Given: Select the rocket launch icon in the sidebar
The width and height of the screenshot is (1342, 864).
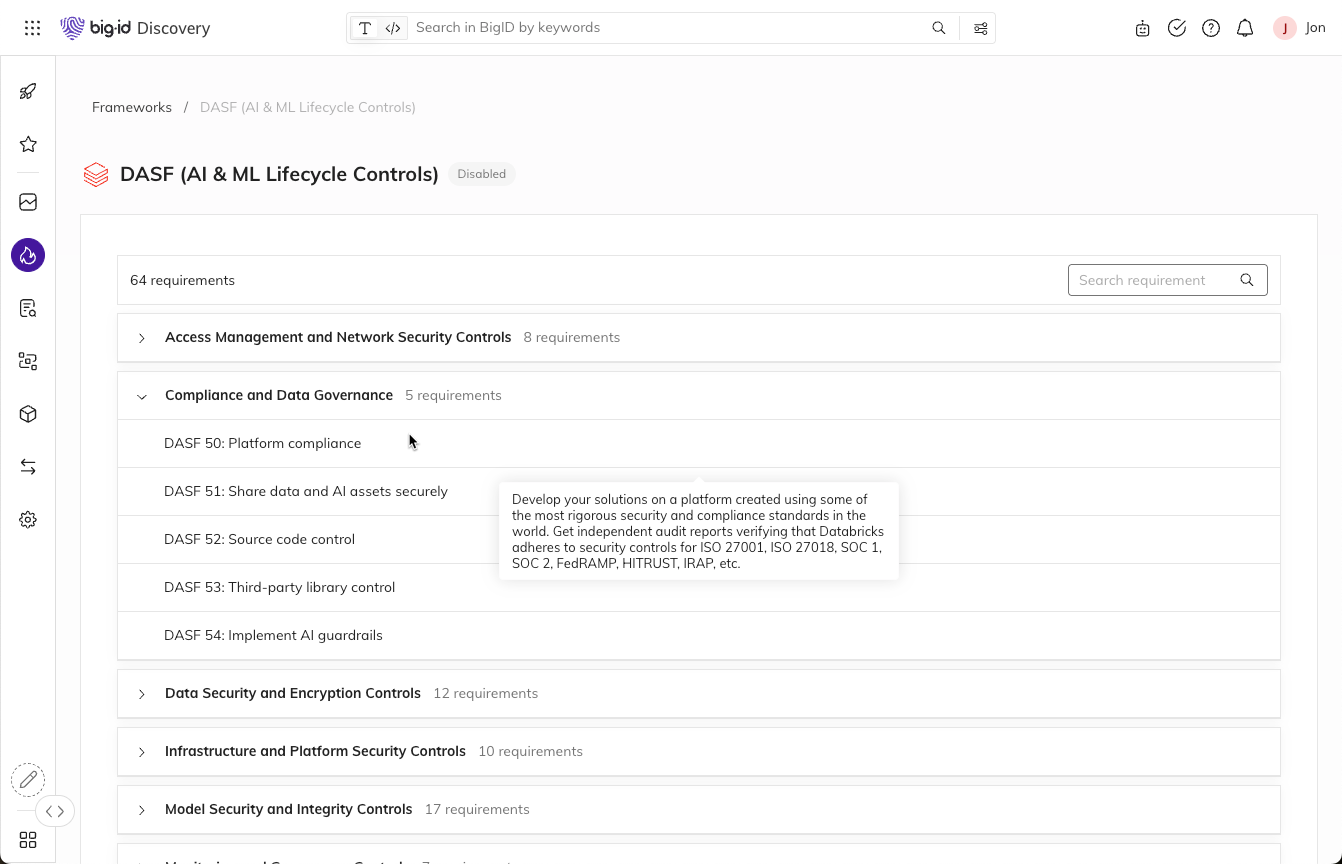Looking at the screenshot, I should [x=28, y=91].
